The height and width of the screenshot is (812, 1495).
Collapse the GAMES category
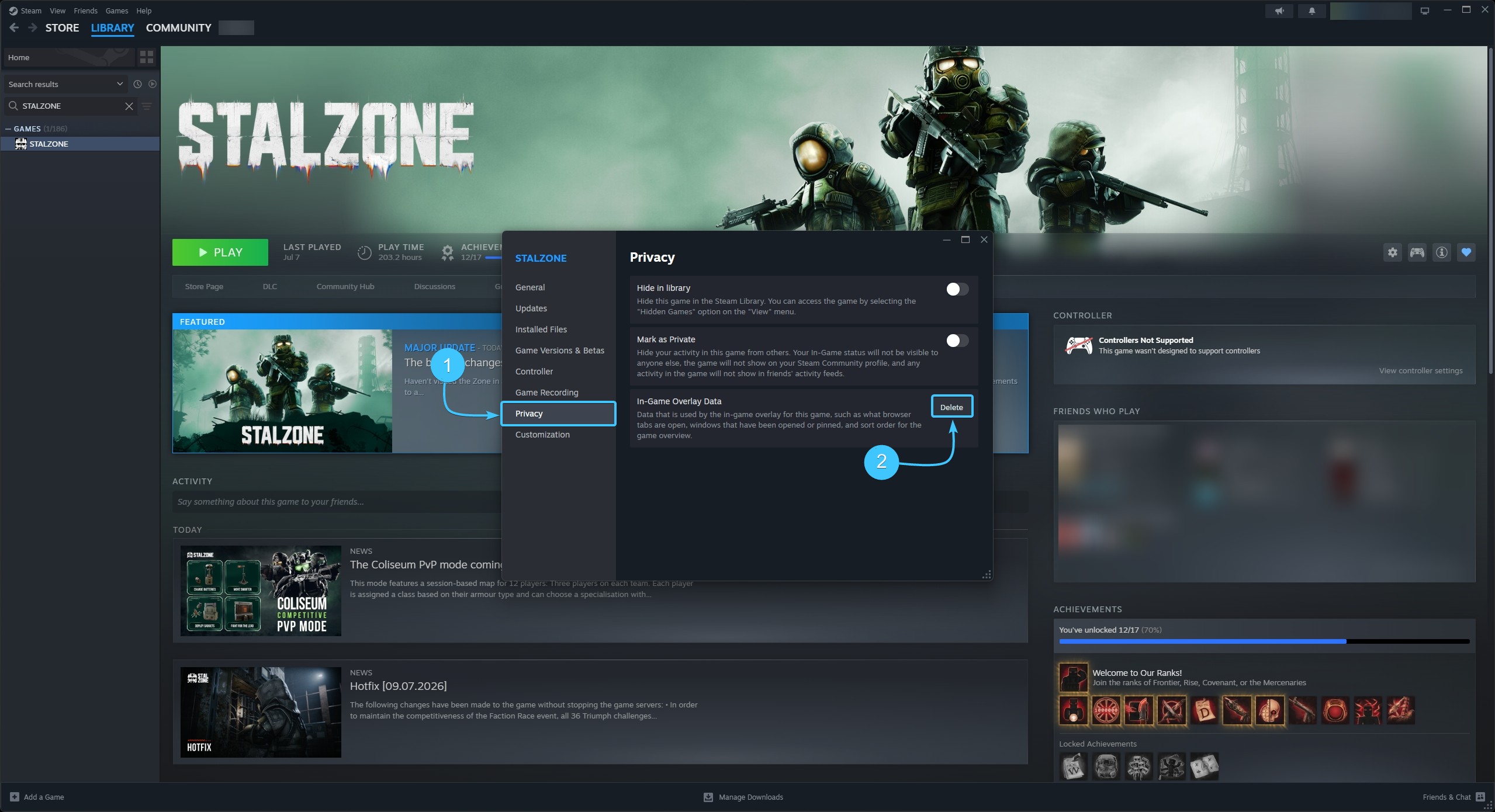(x=8, y=129)
